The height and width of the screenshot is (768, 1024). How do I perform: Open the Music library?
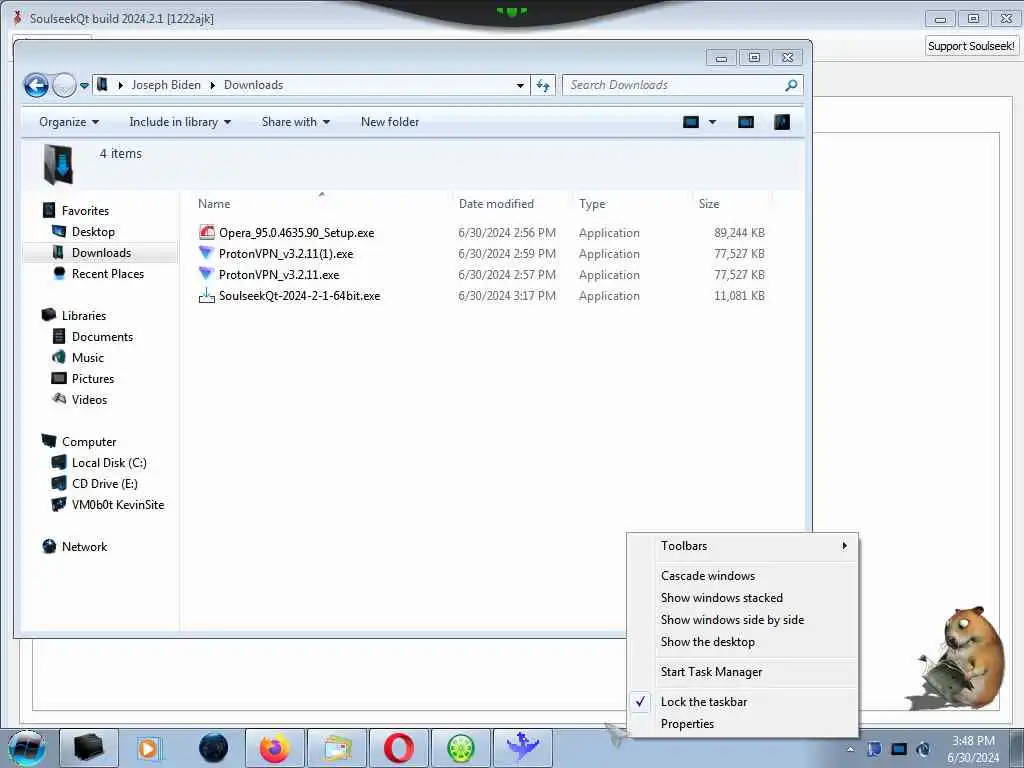(88, 358)
